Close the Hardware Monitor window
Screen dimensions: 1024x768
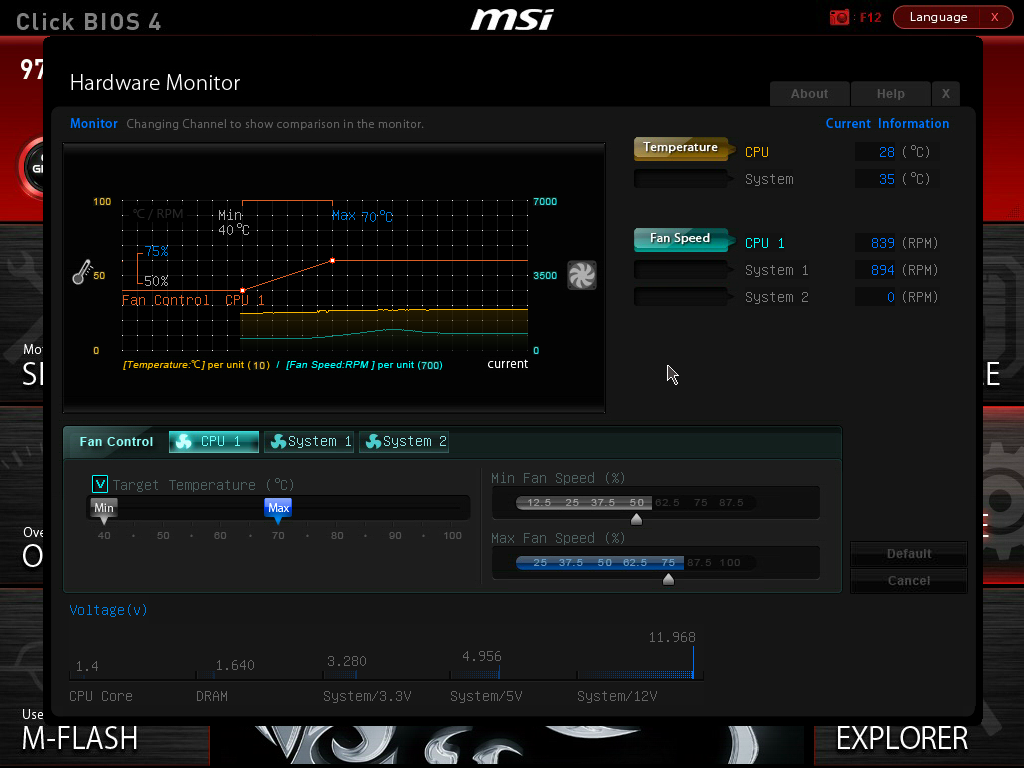(946, 93)
